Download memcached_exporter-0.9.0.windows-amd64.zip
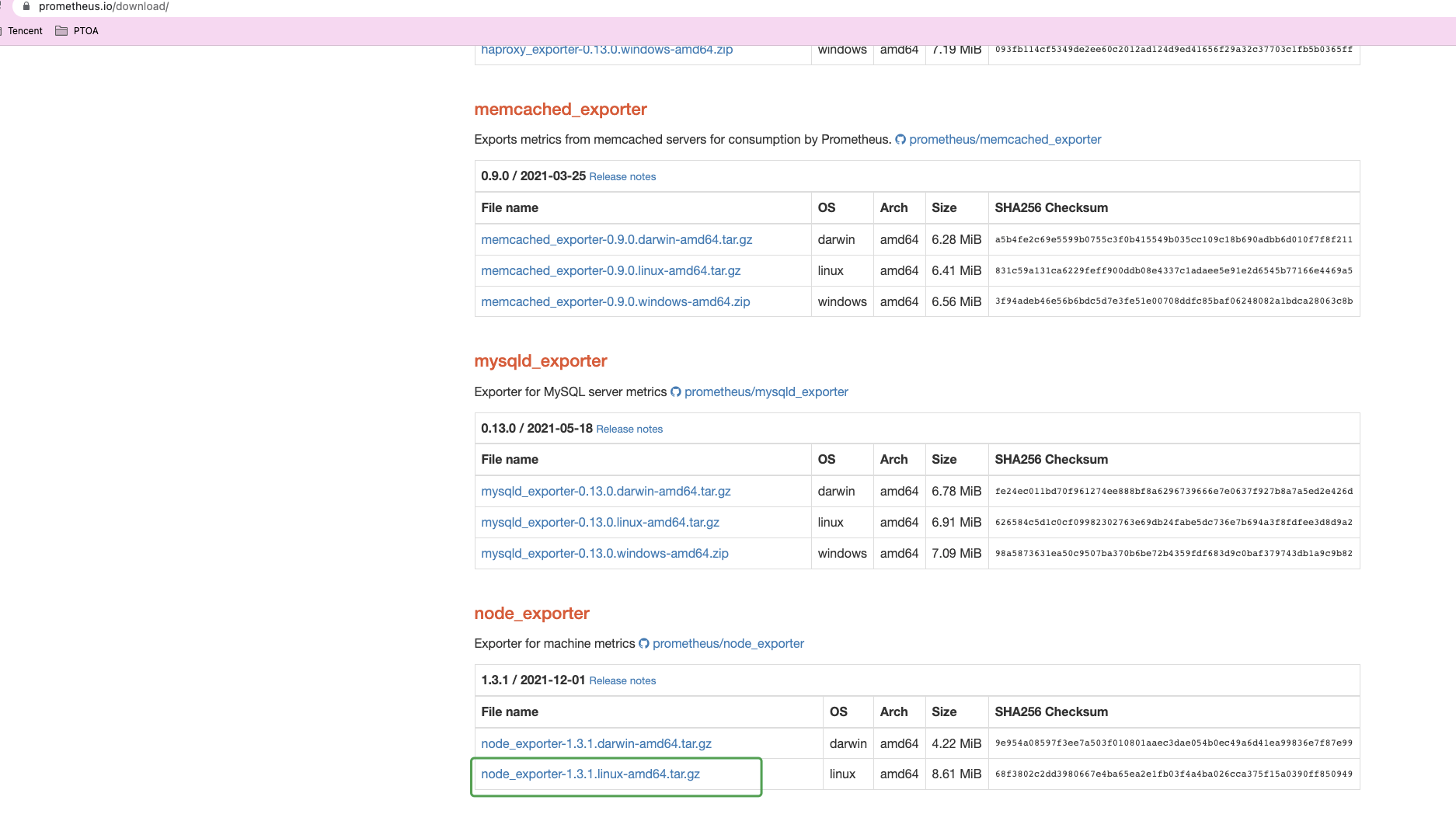Viewport: 1456px width, 814px height. 615,302
